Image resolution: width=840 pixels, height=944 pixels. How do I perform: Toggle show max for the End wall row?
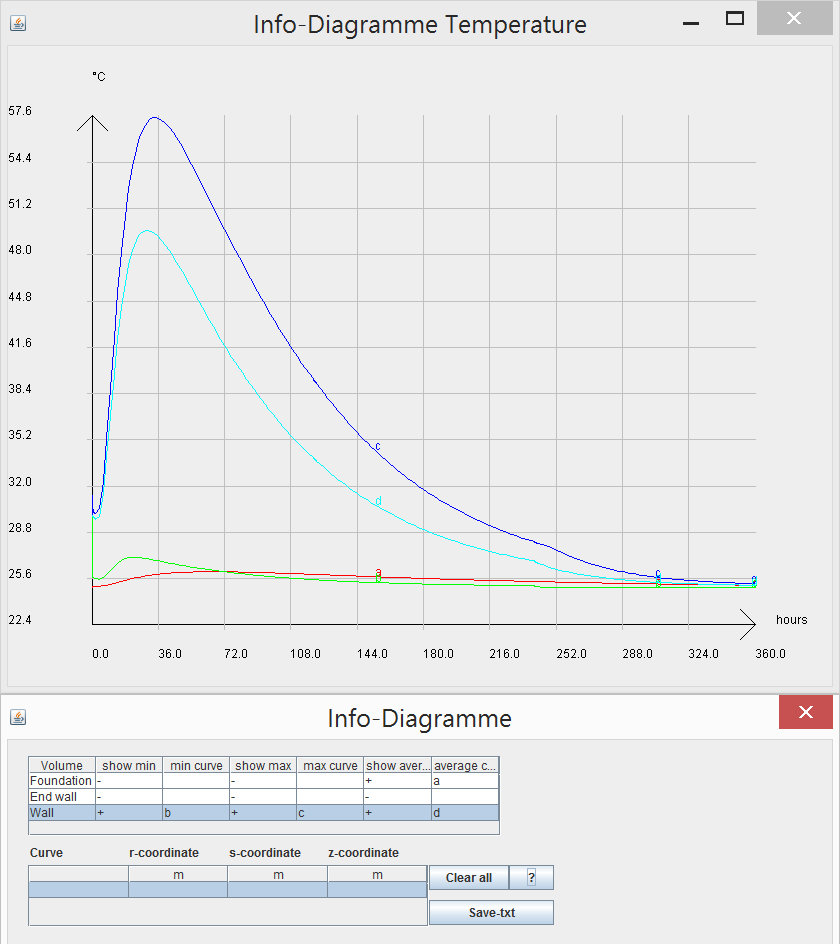pyautogui.click(x=263, y=796)
